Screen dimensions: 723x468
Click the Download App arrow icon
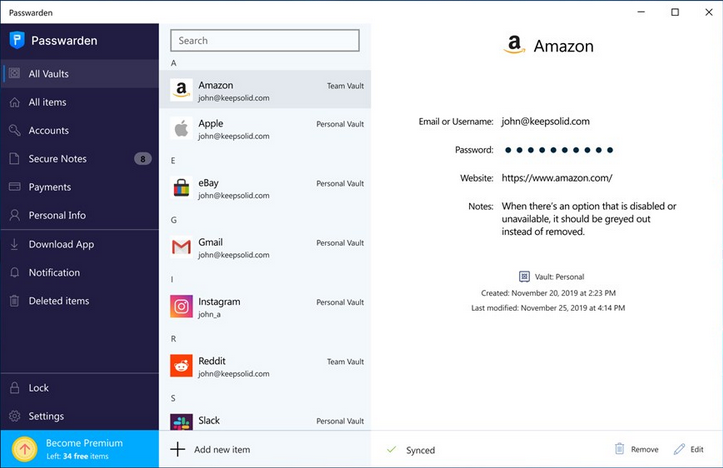pyautogui.click(x=14, y=244)
